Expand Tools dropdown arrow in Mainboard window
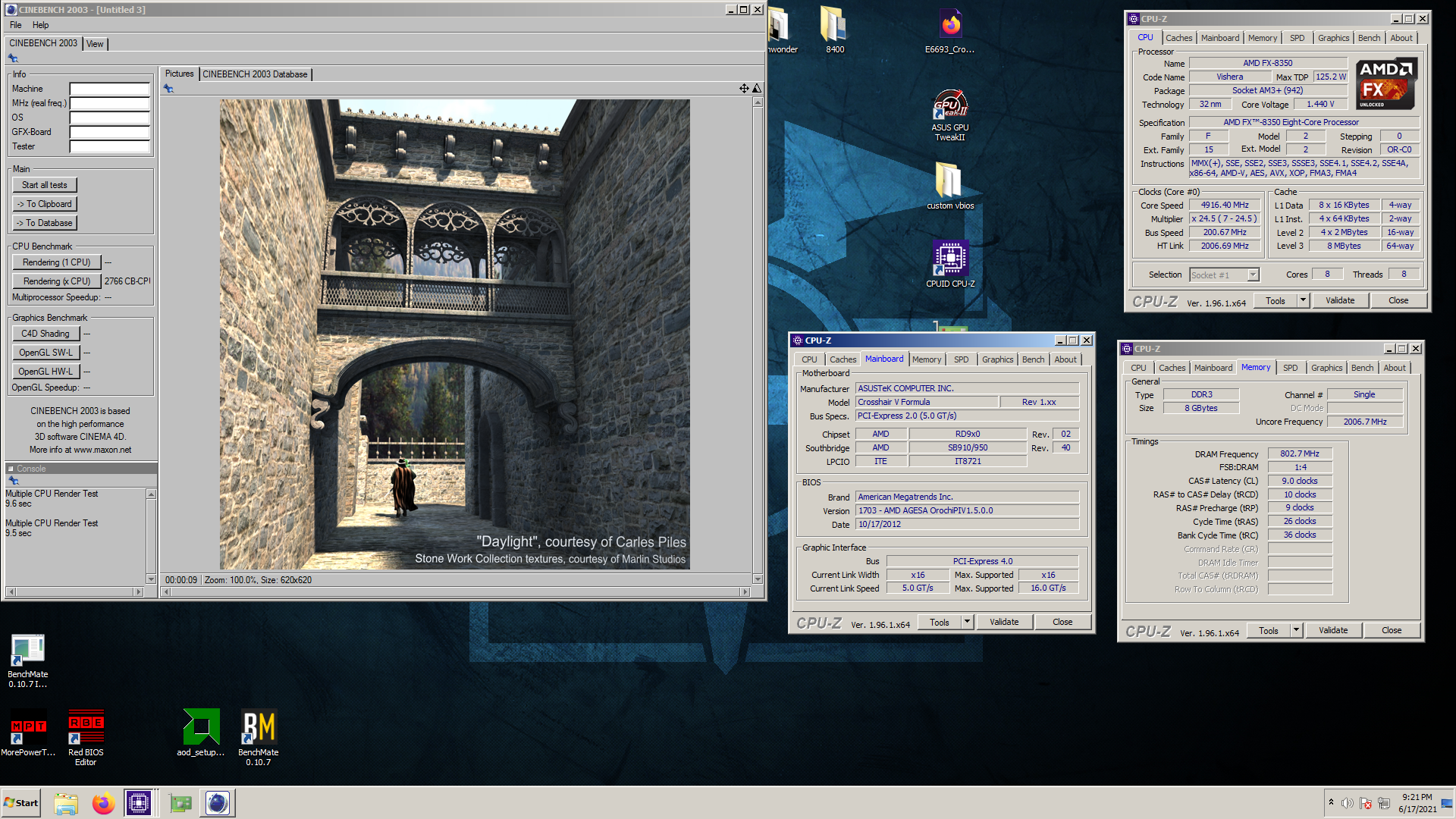The image size is (1456, 819). coord(967,622)
